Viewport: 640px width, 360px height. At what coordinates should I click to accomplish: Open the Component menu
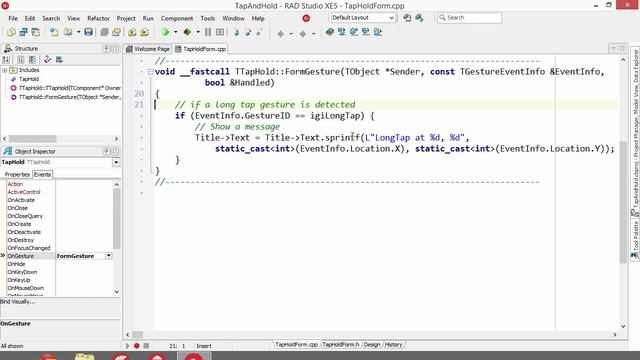click(x=177, y=18)
